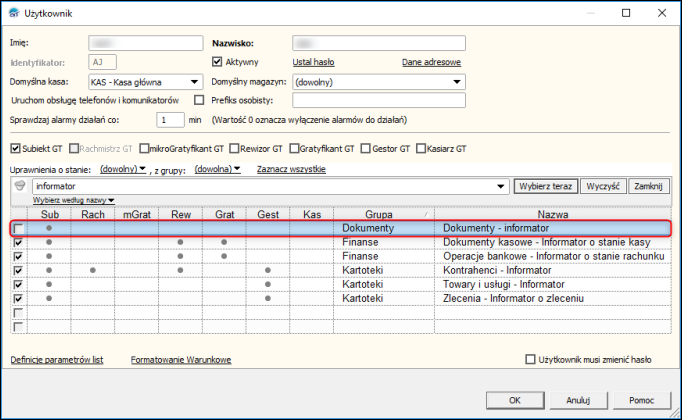Enable Uruchom obsługę telefonów i komunikatorów checkbox
Image resolution: width=682 pixels, height=420 pixels.
tap(199, 100)
